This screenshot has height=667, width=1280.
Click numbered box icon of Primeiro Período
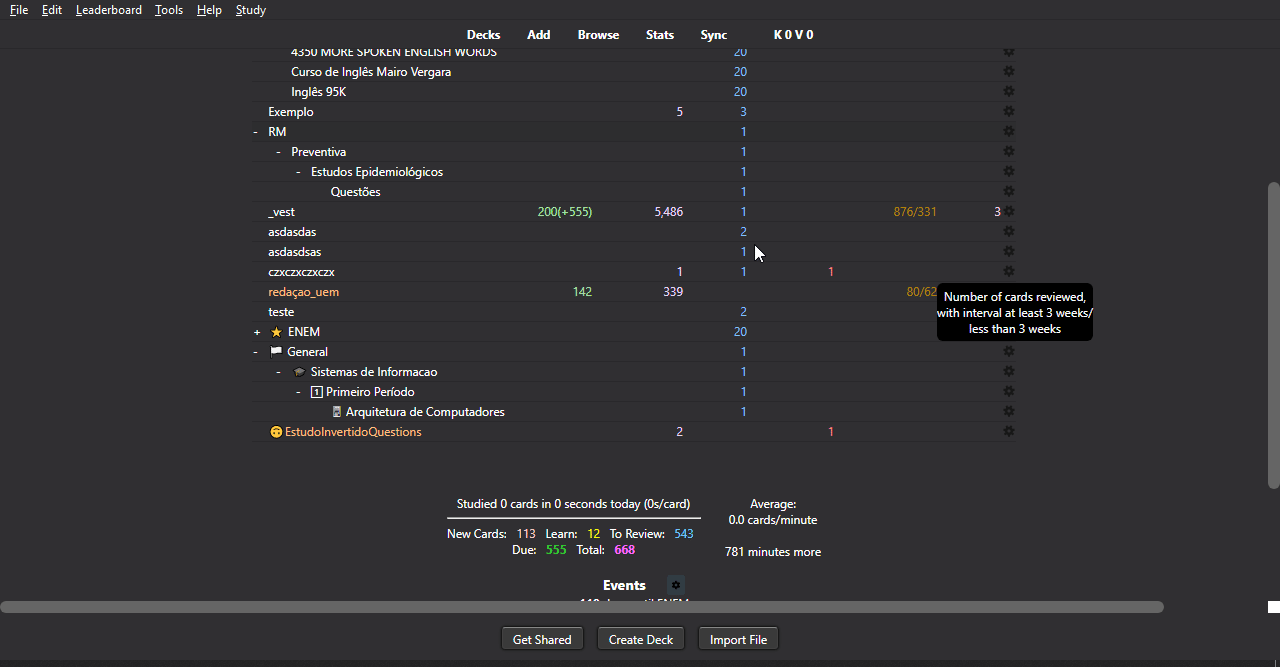coord(316,392)
